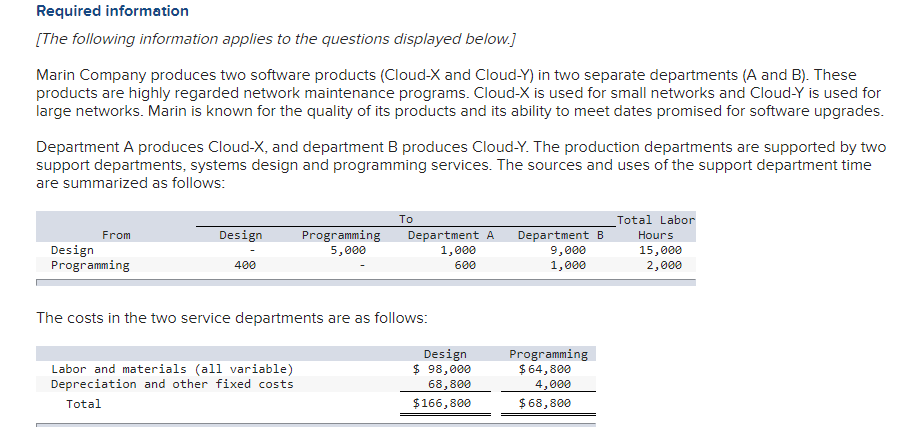This screenshot has height=427, width=900.
Task: Click the 'Programming' column header in hours table
Action: point(341,235)
